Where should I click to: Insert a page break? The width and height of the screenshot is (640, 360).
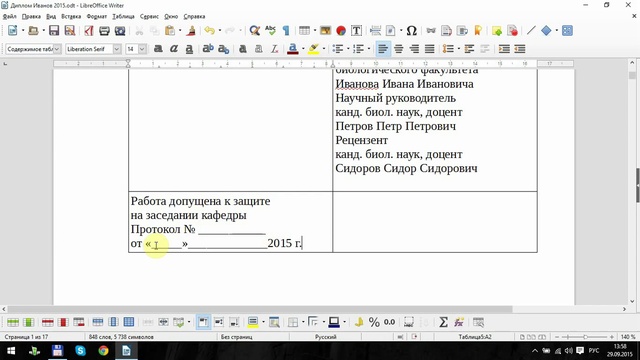(376, 31)
